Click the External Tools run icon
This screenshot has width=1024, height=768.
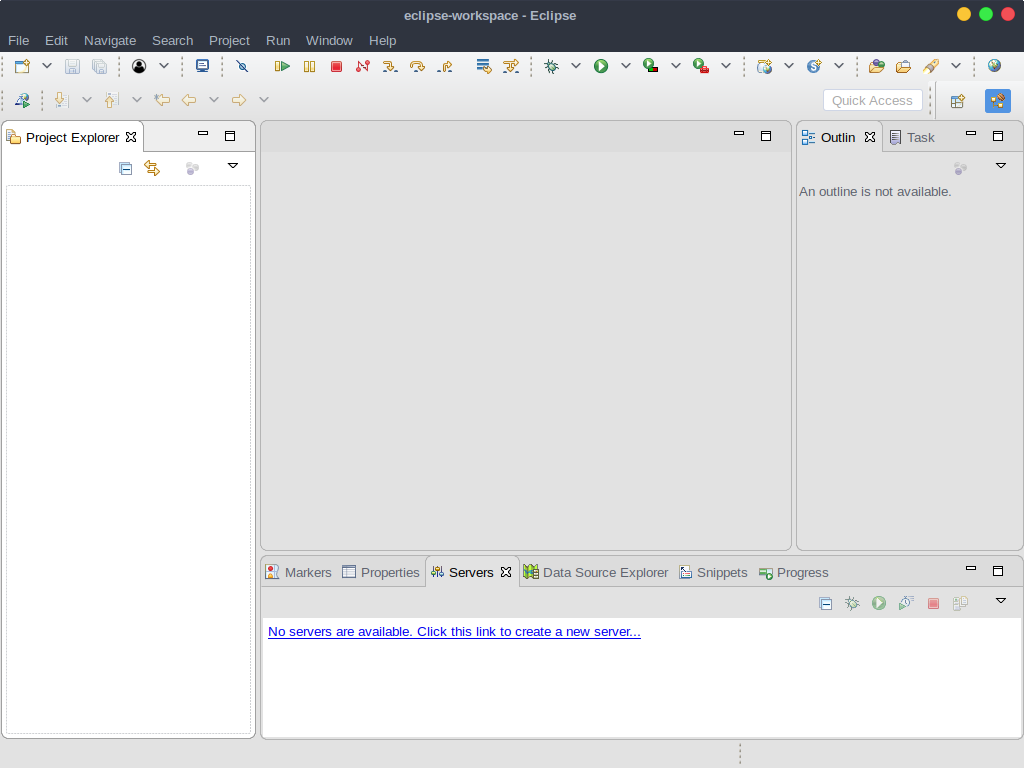[x=701, y=66]
